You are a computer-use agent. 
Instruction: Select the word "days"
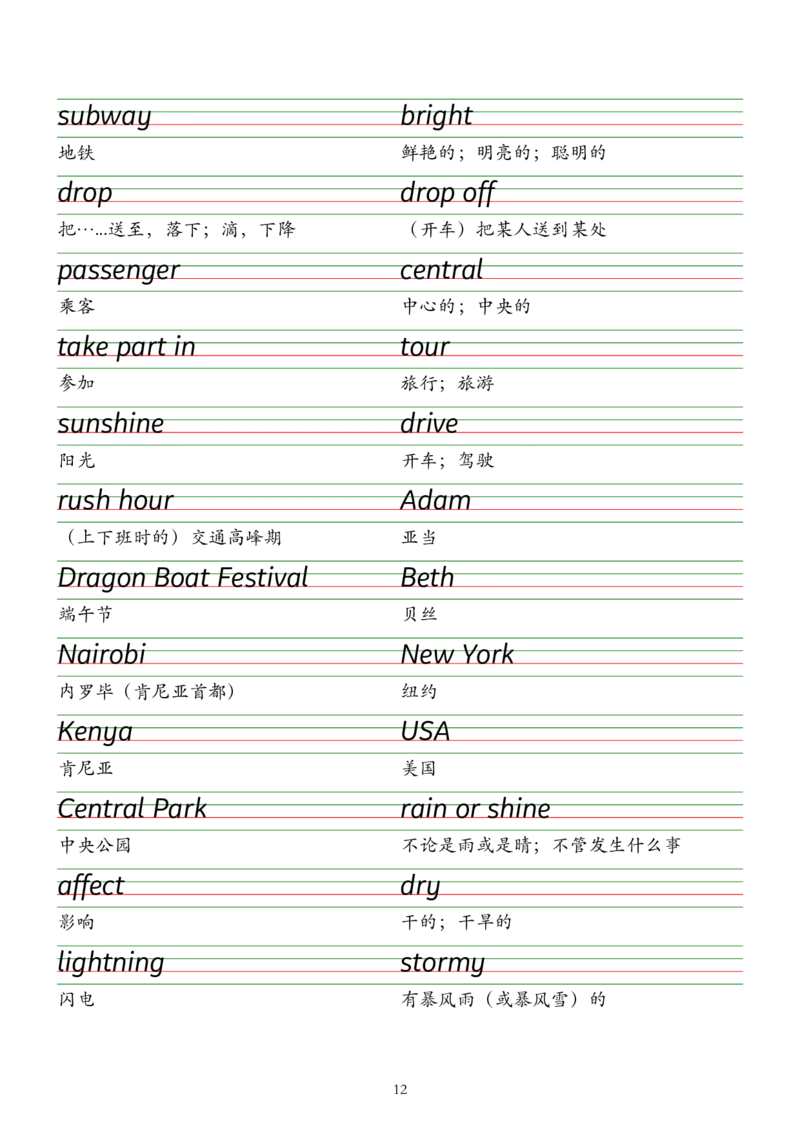click(84, 193)
